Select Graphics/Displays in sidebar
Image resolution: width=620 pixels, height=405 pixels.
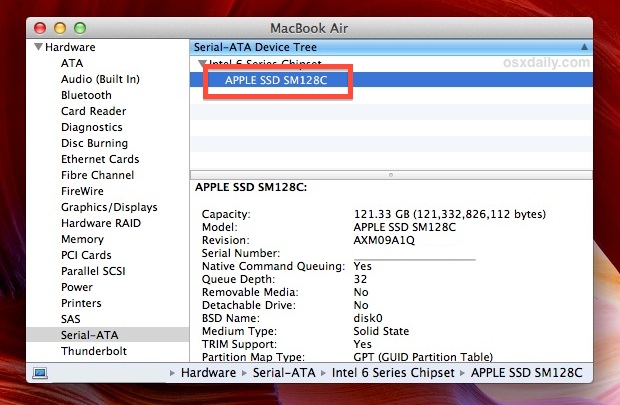click(109, 207)
